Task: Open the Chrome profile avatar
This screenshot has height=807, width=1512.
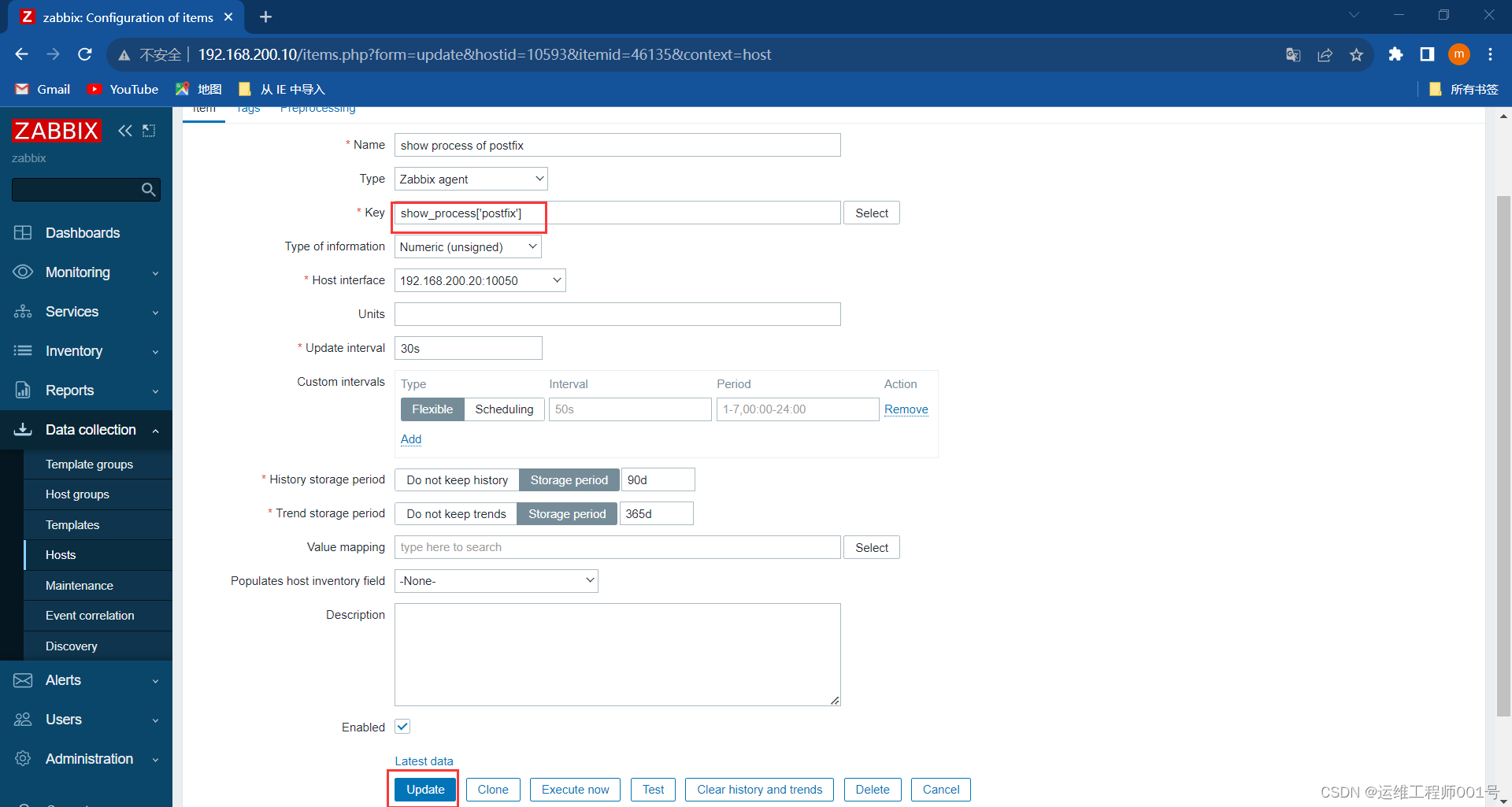Action: [x=1459, y=54]
